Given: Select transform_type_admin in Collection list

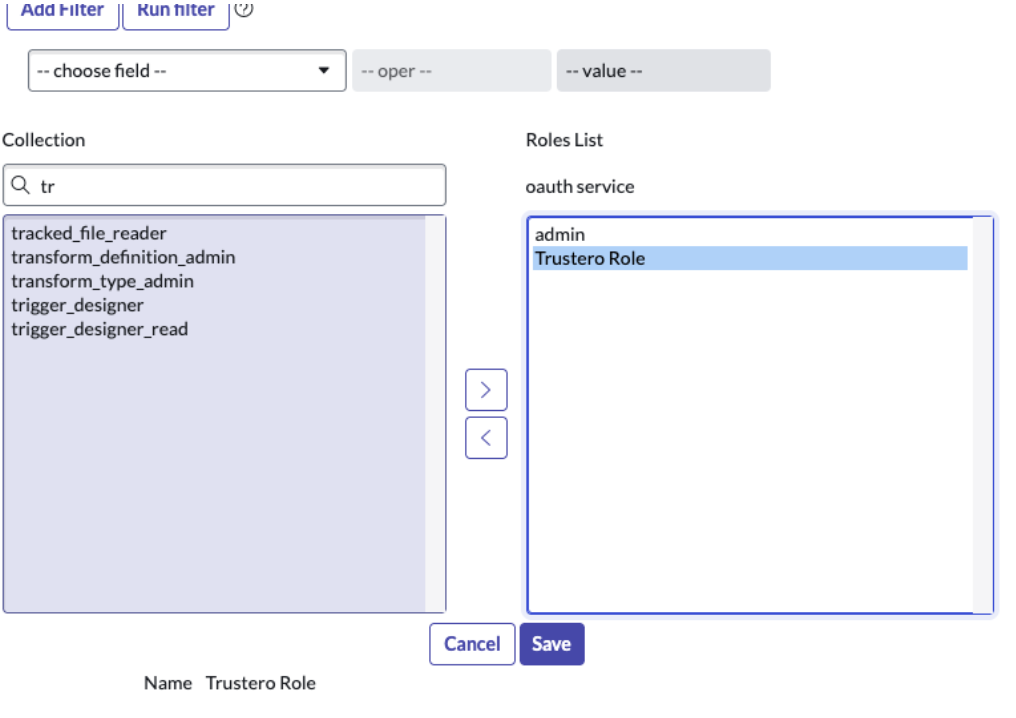Looking at the screenshot, I should [x=102, y=282].
